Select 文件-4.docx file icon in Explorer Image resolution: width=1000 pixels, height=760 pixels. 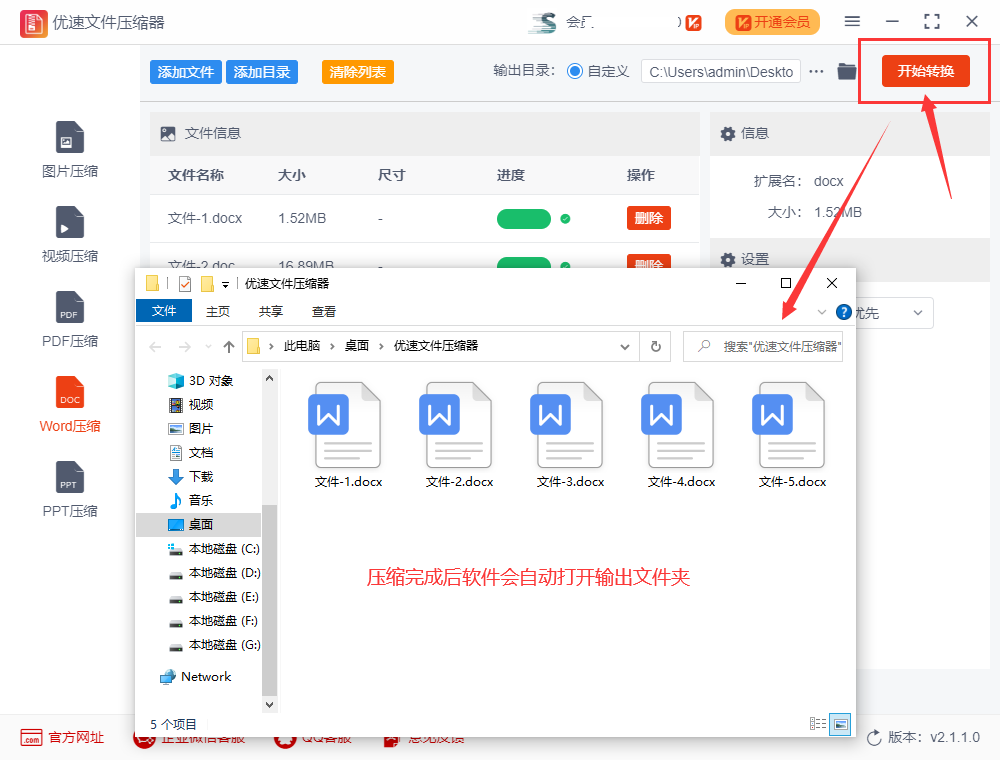(x=681, y=435)
